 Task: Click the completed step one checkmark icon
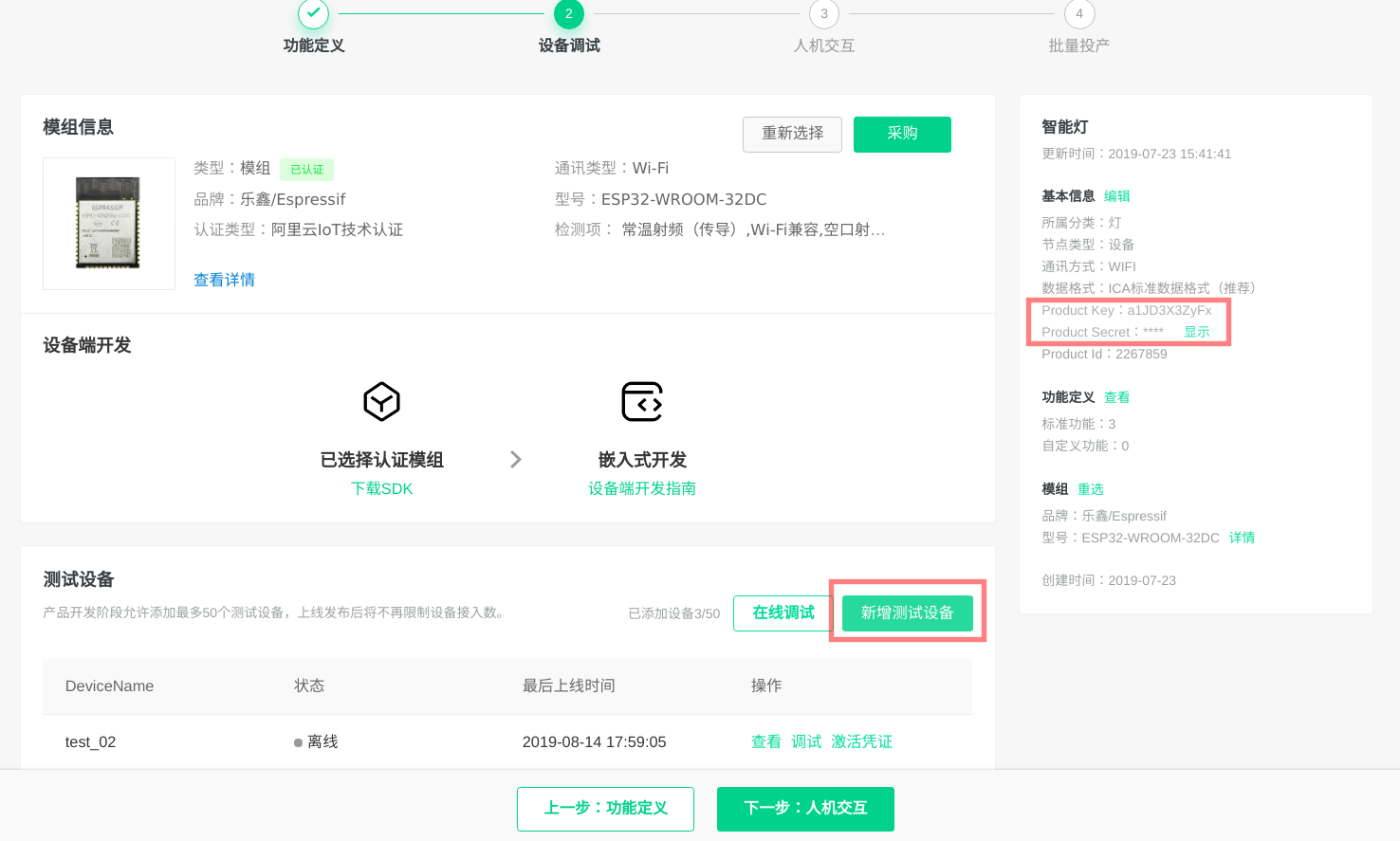pos(313,14)
